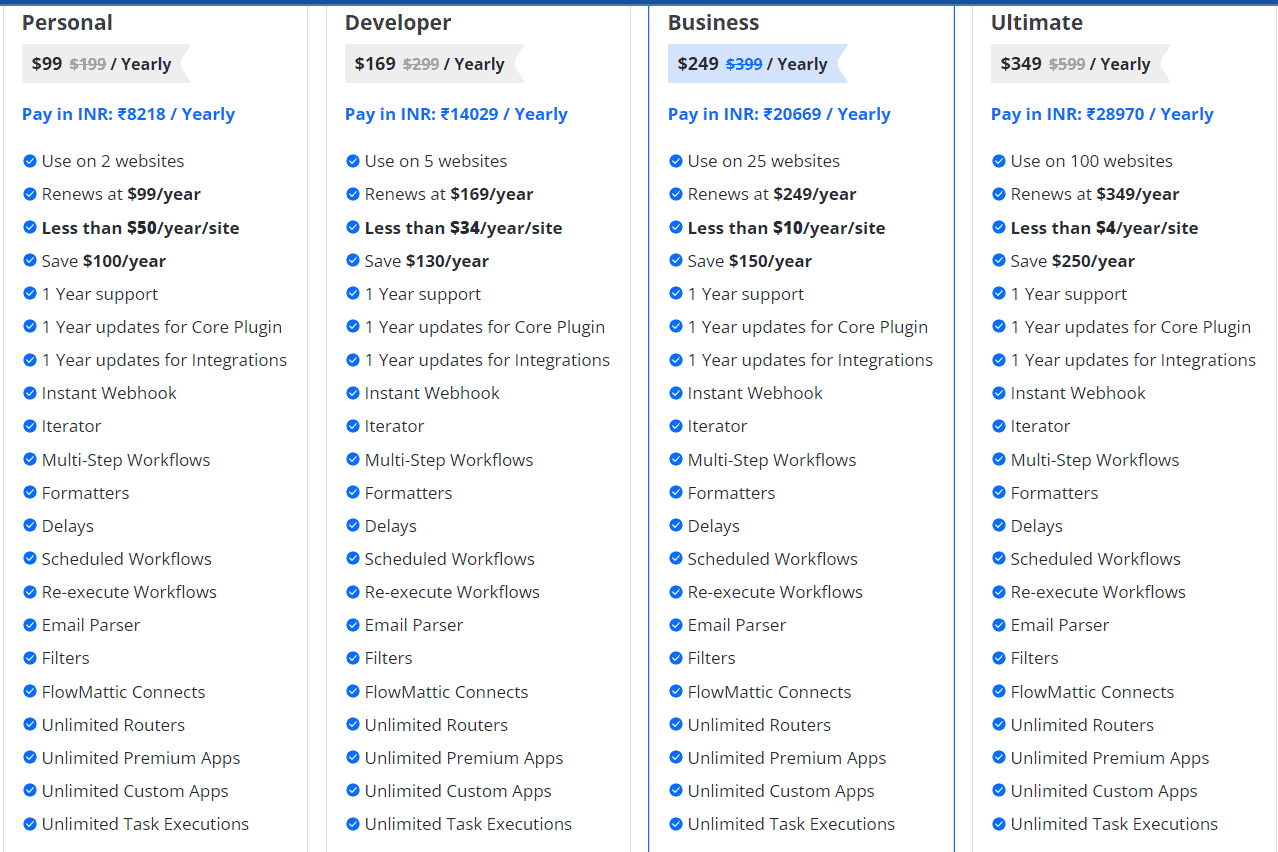The width and height of the screenshot is (1278, 852).
Task: Open the Pay in INR ₹8218 yearly link
Action: (128, 114)
